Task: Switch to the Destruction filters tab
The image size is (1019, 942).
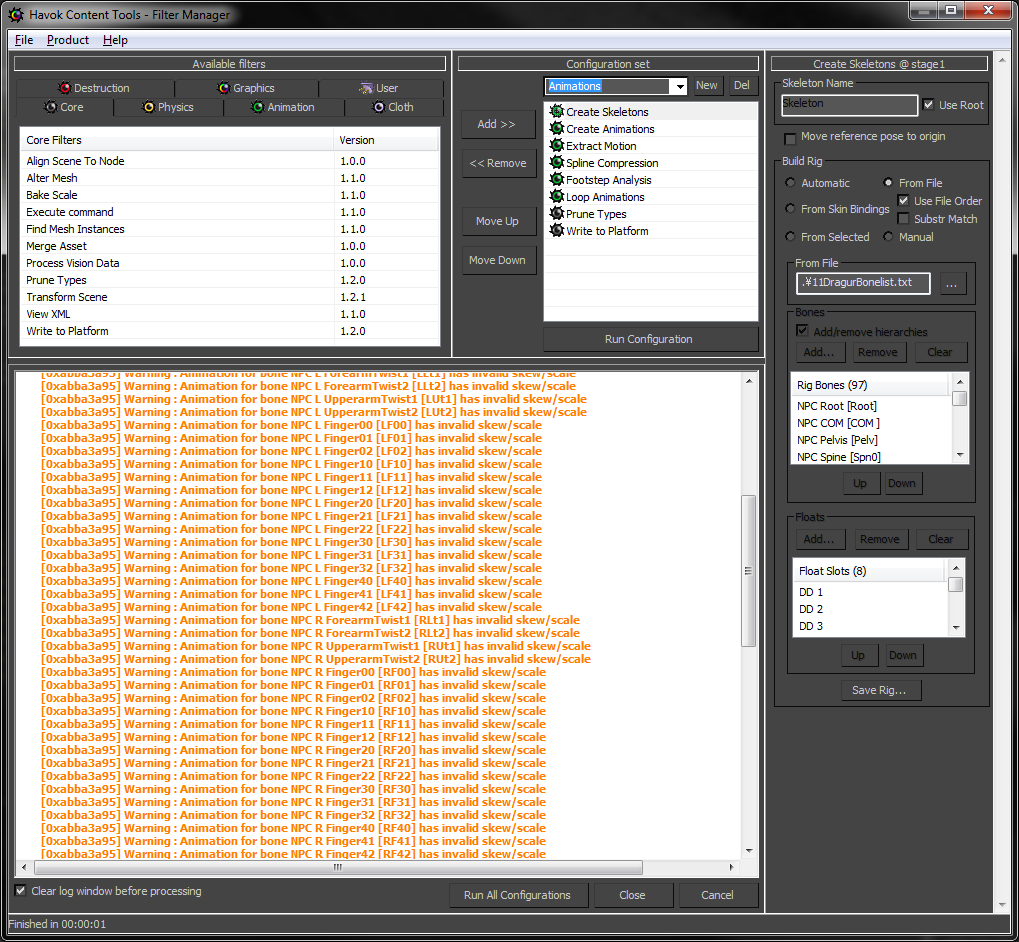Action: coord(95,88)
